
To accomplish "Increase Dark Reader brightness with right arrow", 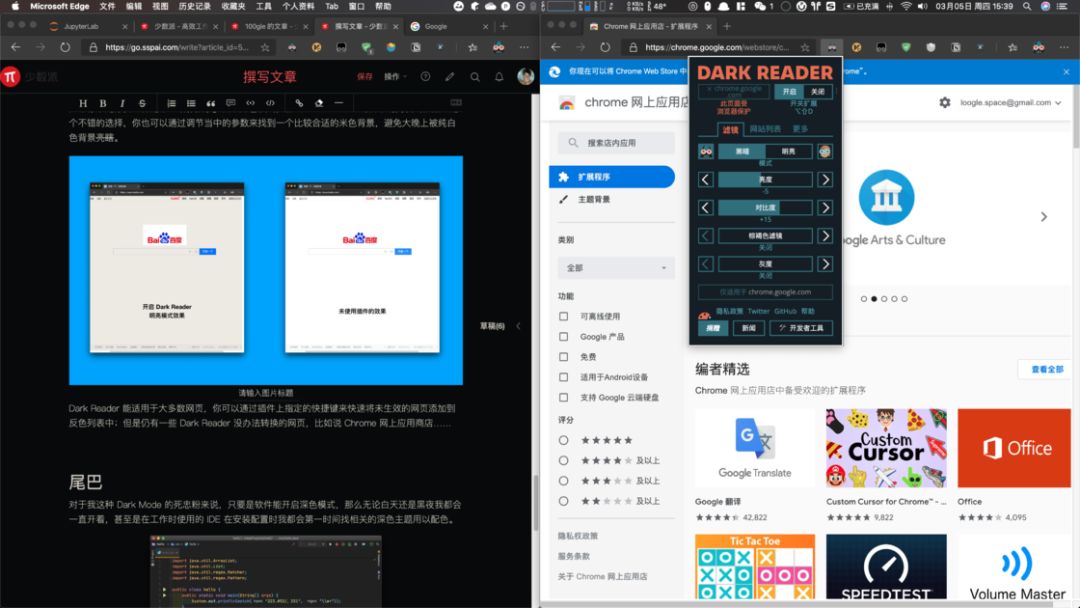I will pyautogui.click(x=825, y=180).
